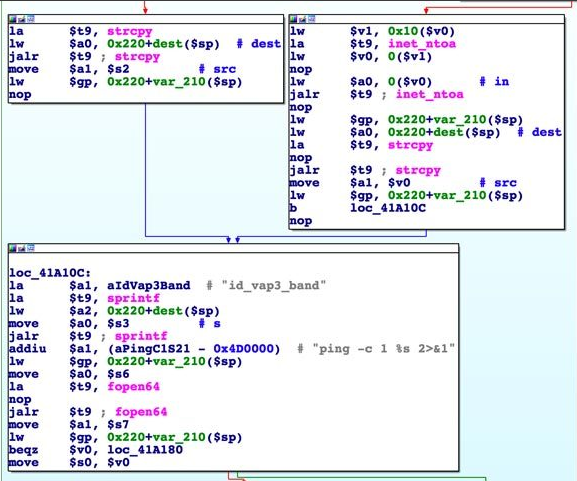Click the group nodes icon on top-left strcpy block
The image size is (577, 481).
[31, 19]
